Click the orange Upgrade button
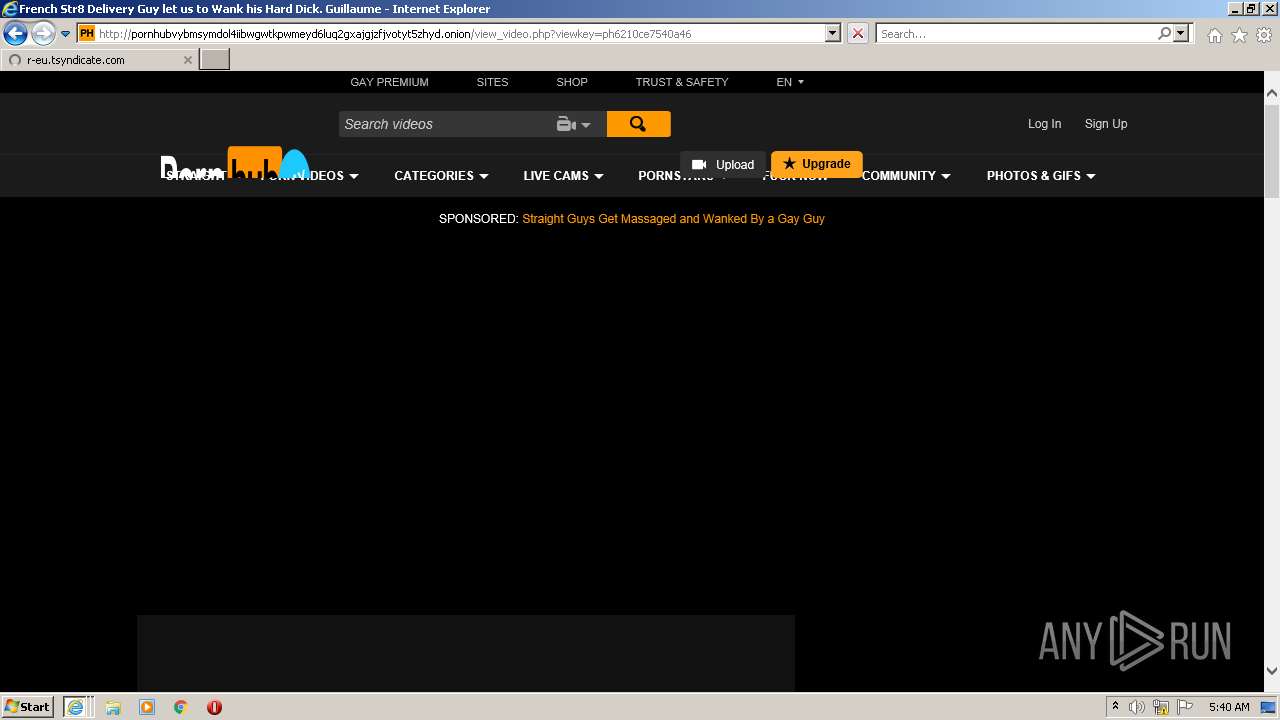The image size is (1280, 720). coord(817,164)
